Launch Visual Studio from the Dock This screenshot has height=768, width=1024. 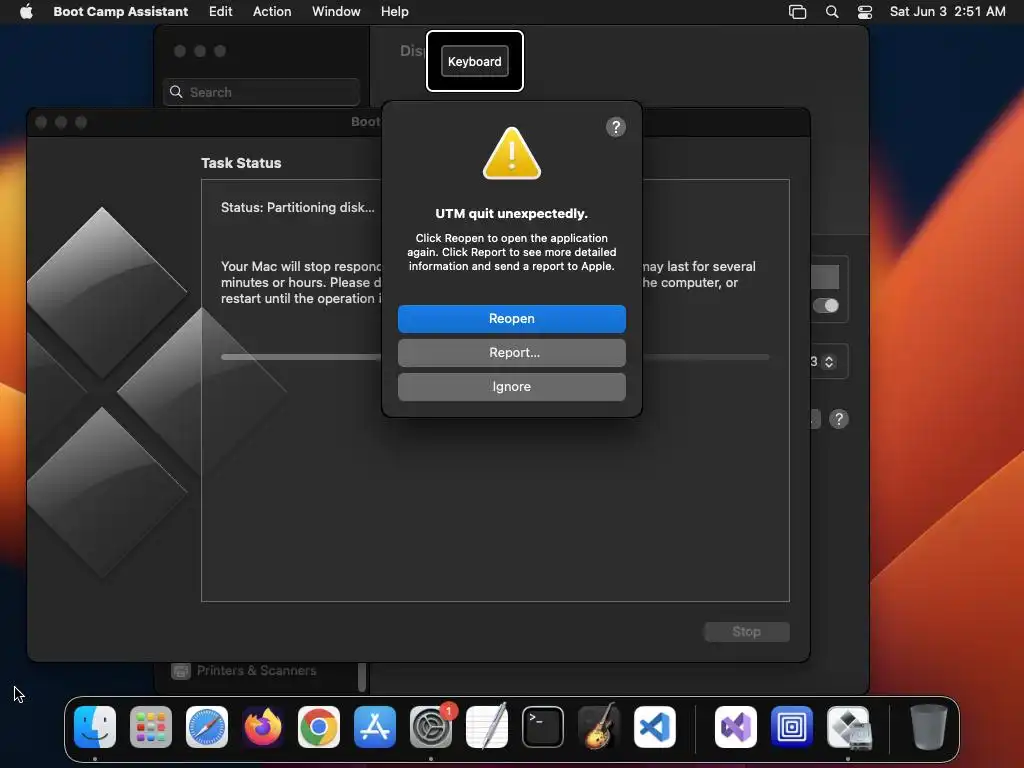[x=736, y=727]
